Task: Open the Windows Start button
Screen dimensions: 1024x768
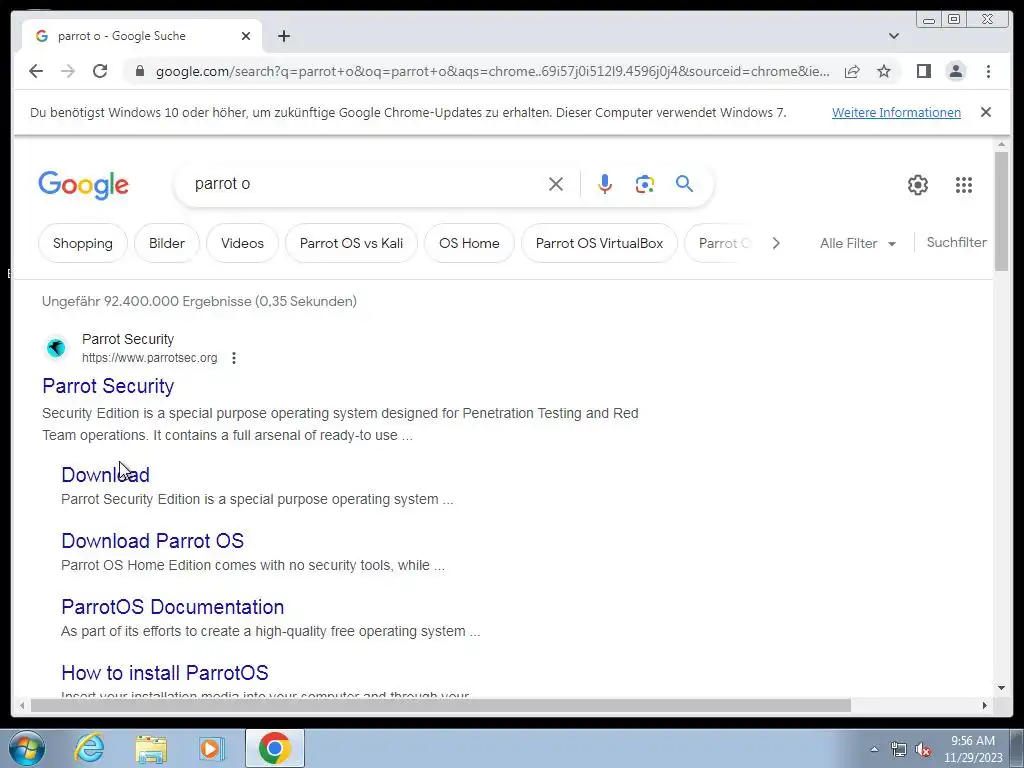Action: [x=27, y=748]
